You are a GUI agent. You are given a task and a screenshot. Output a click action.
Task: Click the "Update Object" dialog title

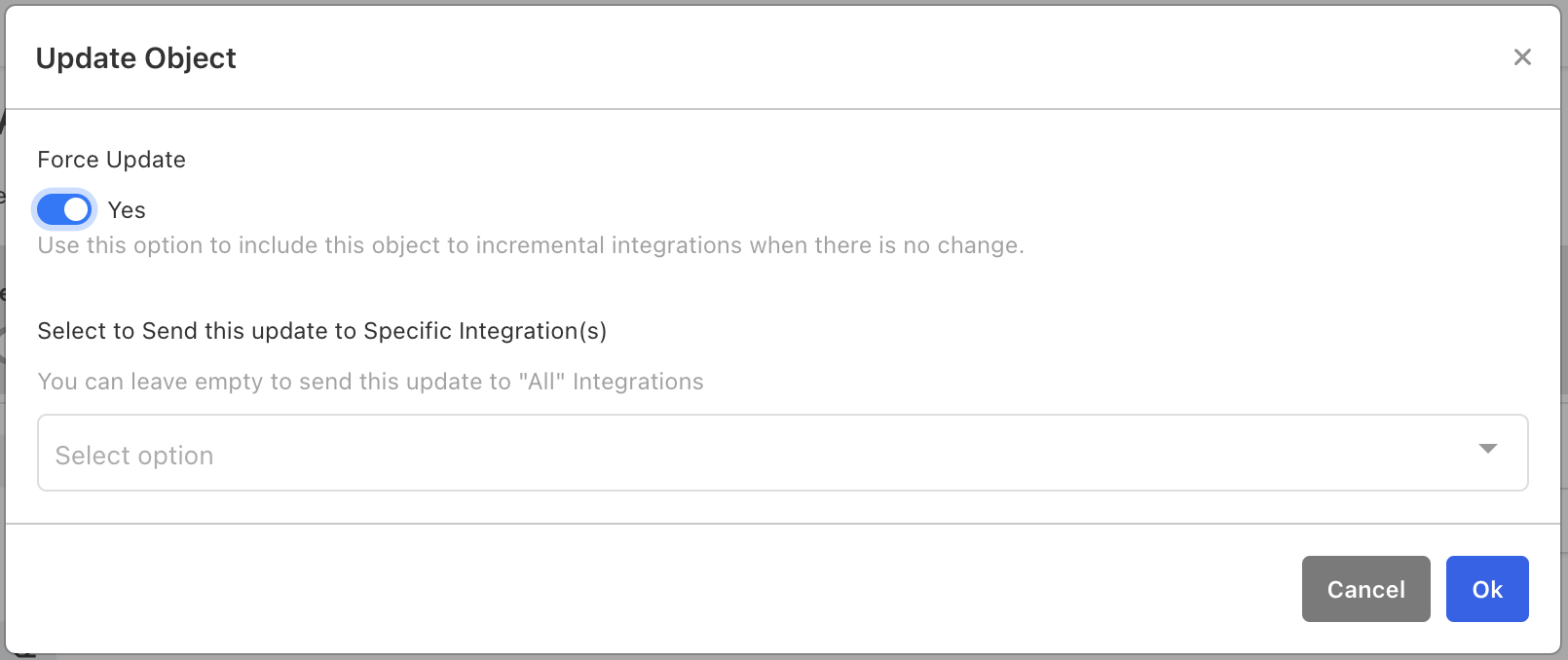(135, 58)
